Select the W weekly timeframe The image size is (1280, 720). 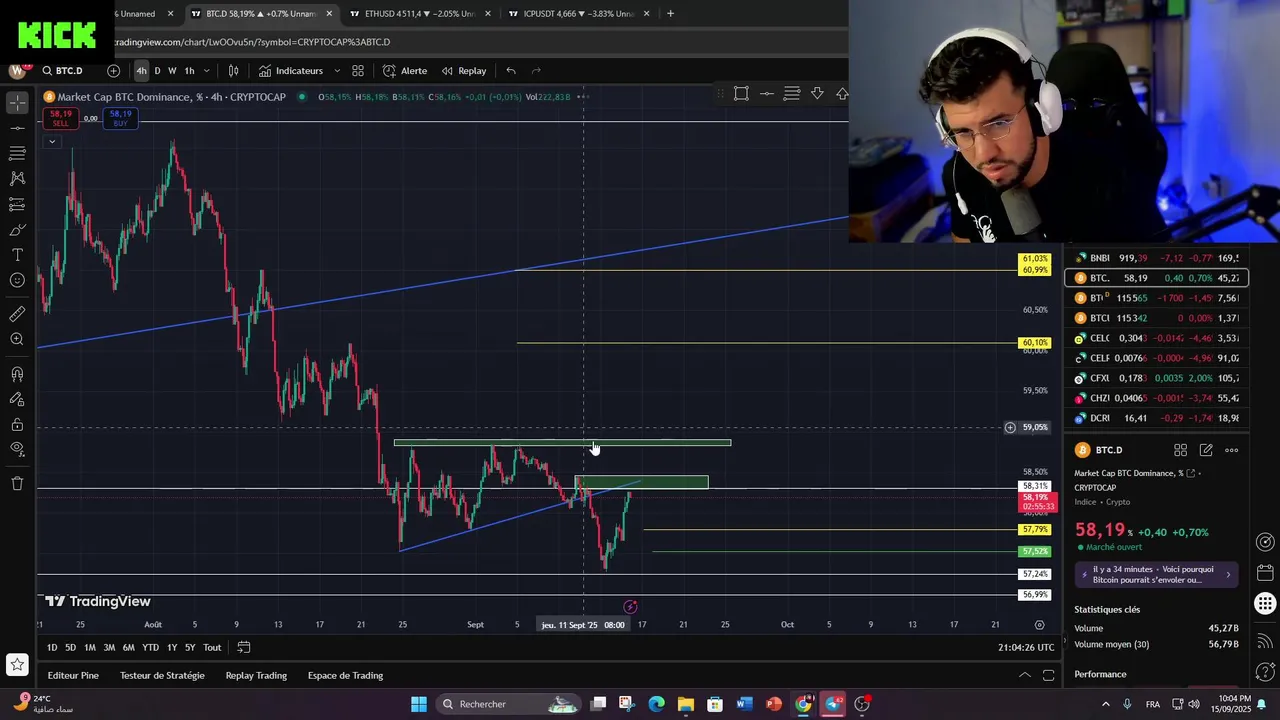coord(172,71)
